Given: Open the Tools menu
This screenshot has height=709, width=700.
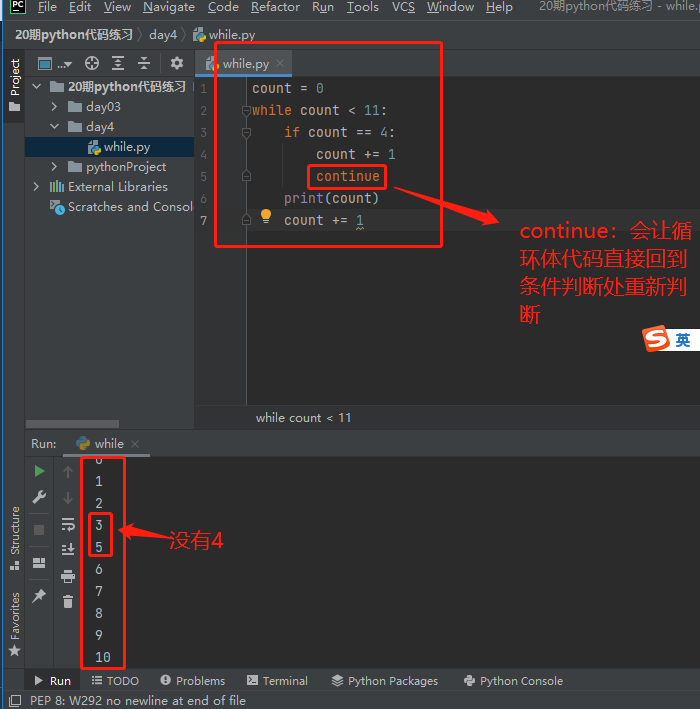Looking at the screenshot, I should (363, 7).
